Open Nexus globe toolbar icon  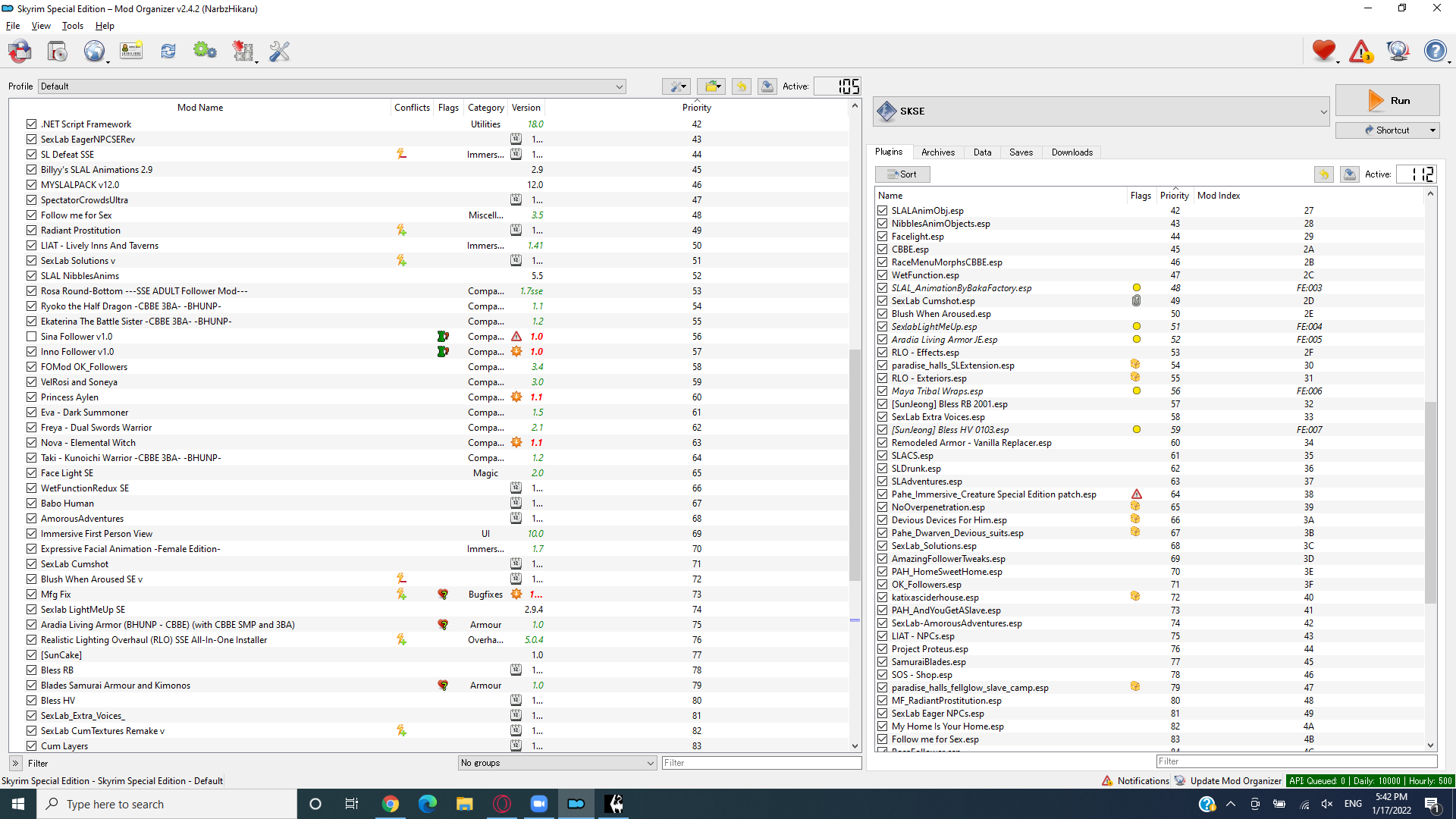[94, 52]
